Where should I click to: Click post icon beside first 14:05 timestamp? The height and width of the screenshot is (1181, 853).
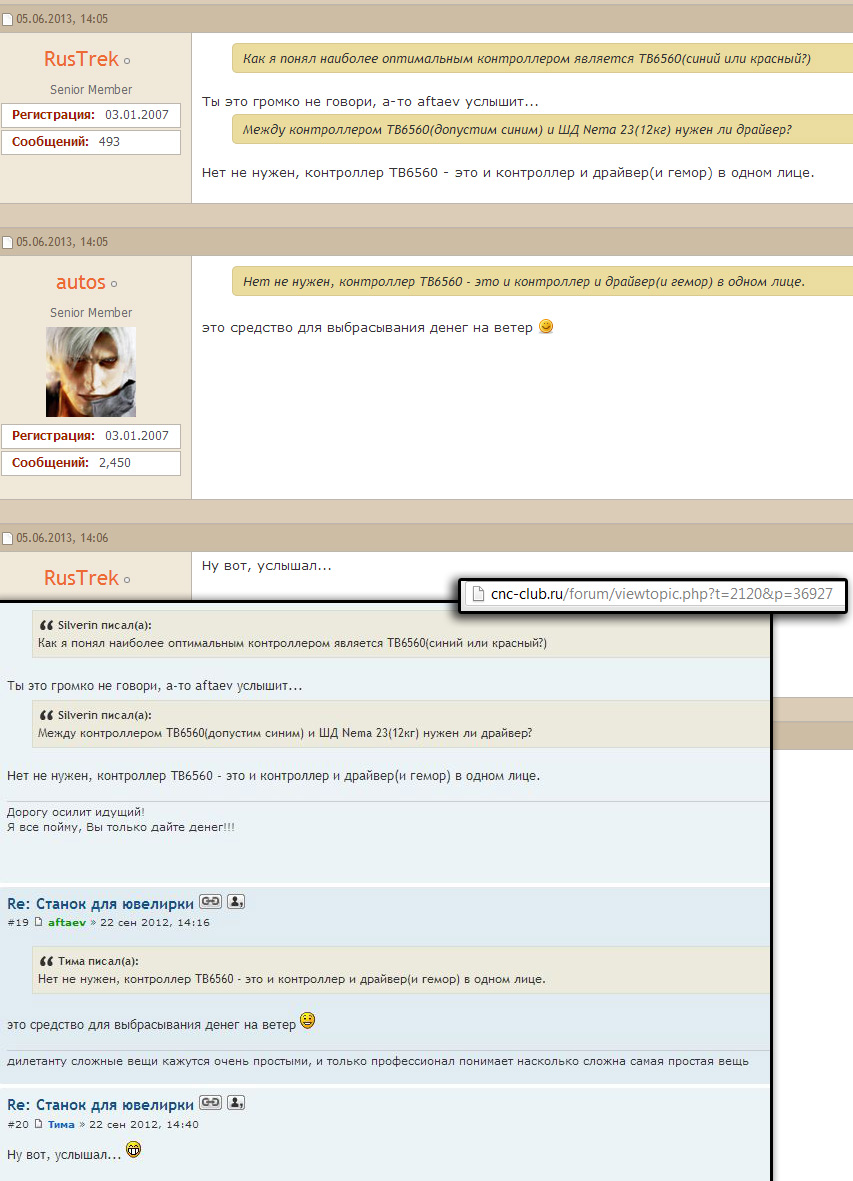[8, 20]
